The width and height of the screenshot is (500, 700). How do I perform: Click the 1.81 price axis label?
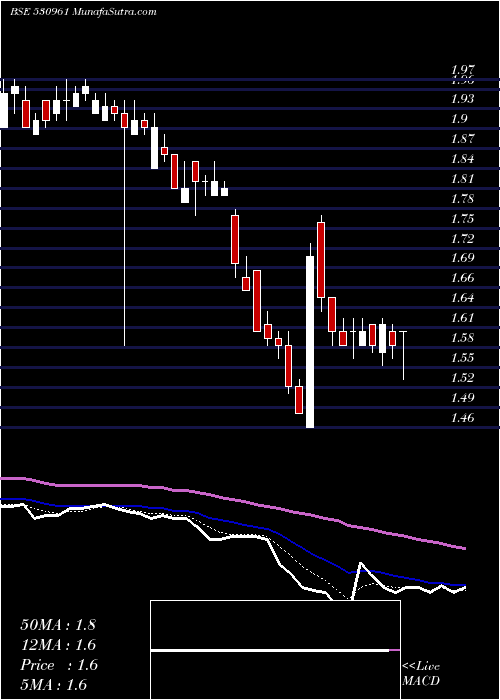[x=462, y=179]
